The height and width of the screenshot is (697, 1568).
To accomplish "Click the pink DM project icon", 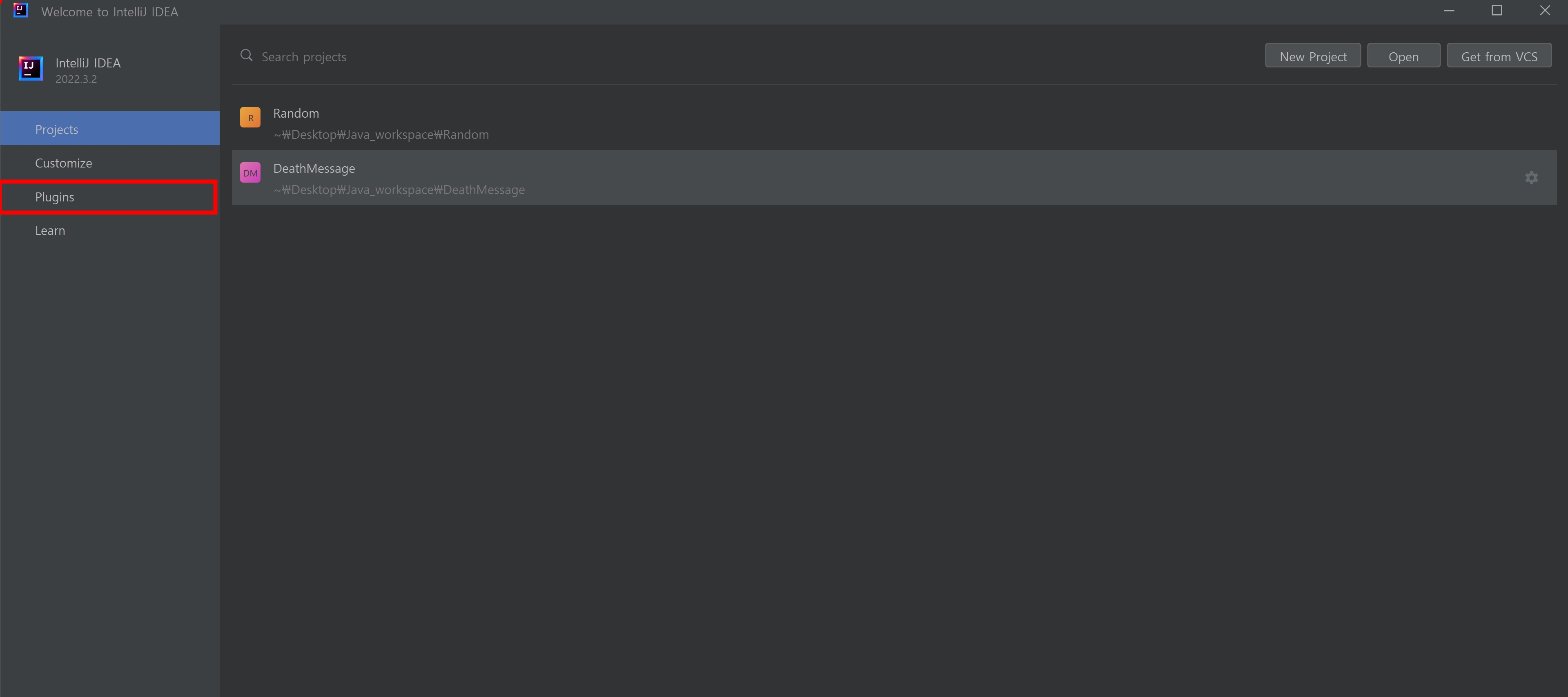I will [x=250, y=173].
